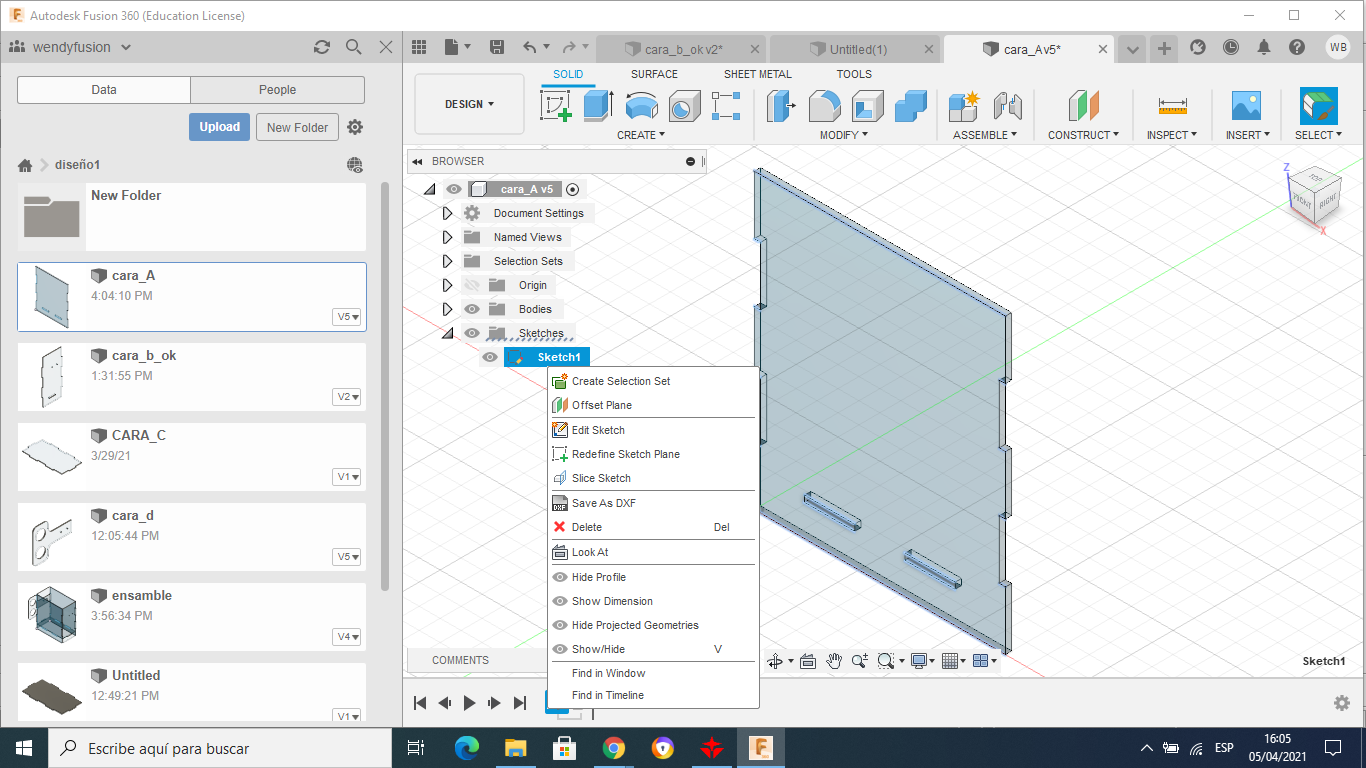Switch to the SHEET METAL tab

click(x=757, y=74)
